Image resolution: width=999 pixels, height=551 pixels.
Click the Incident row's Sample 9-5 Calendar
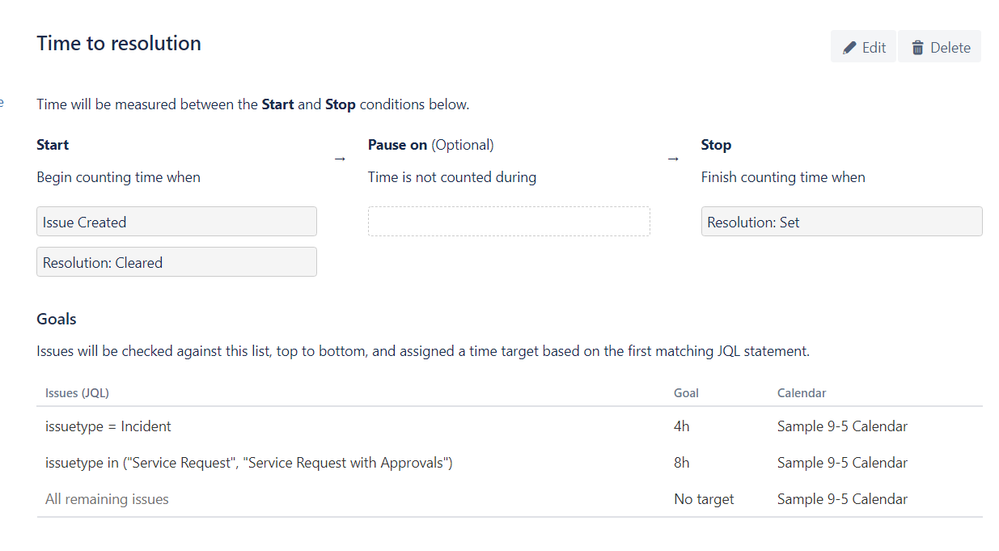click(842, 426)
